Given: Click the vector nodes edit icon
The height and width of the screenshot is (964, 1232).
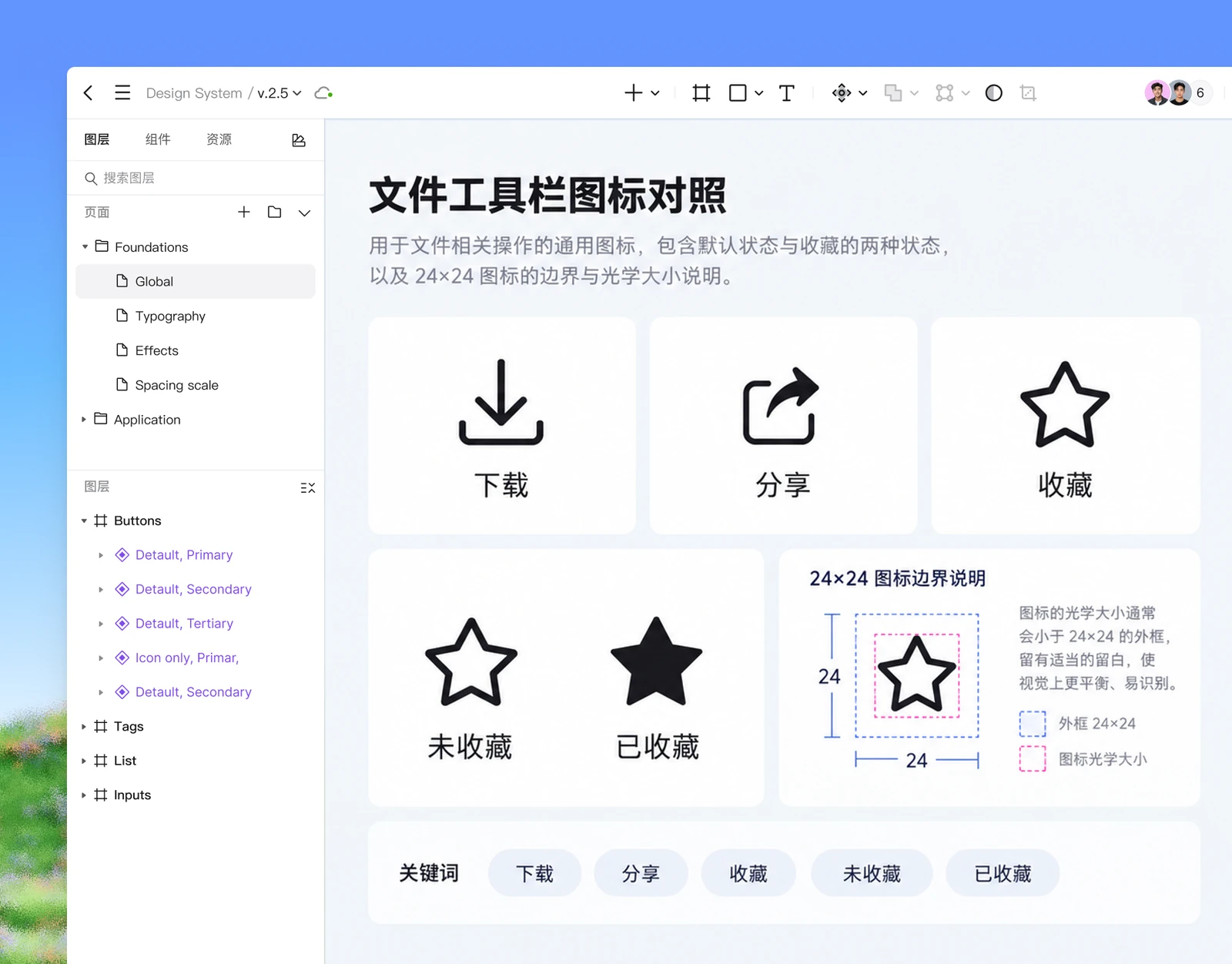Looking at the screenshot, I should tap(945, 93).
